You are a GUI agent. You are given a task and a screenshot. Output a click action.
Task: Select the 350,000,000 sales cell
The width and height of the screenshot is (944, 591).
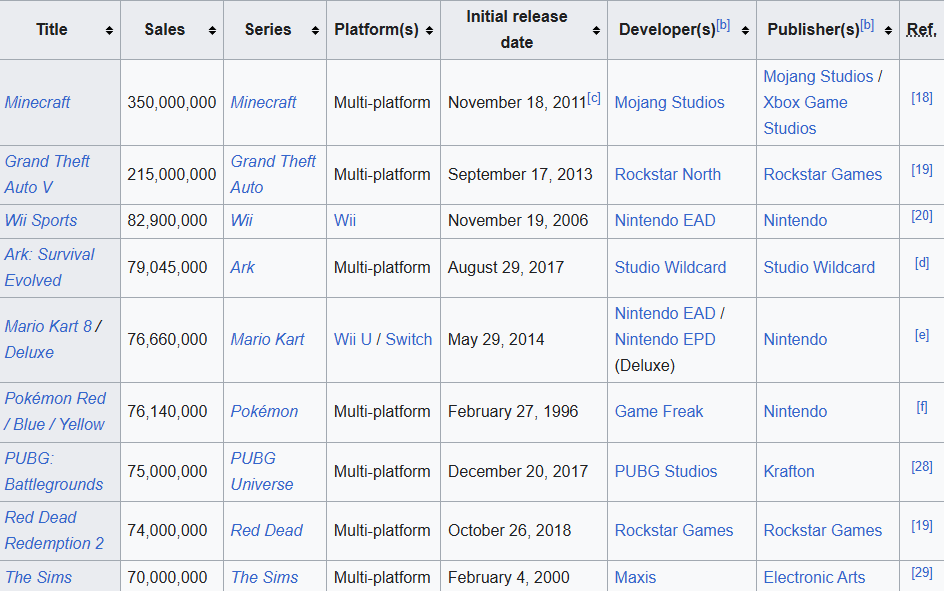point(172,102)
